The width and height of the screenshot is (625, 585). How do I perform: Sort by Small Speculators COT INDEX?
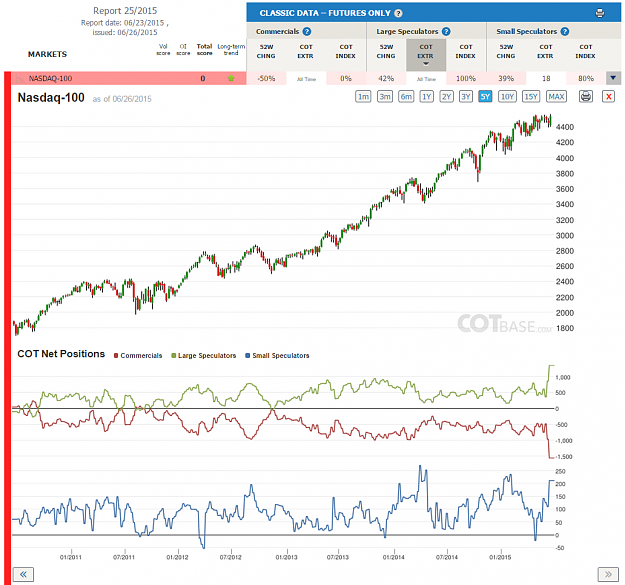pos(586,52)
